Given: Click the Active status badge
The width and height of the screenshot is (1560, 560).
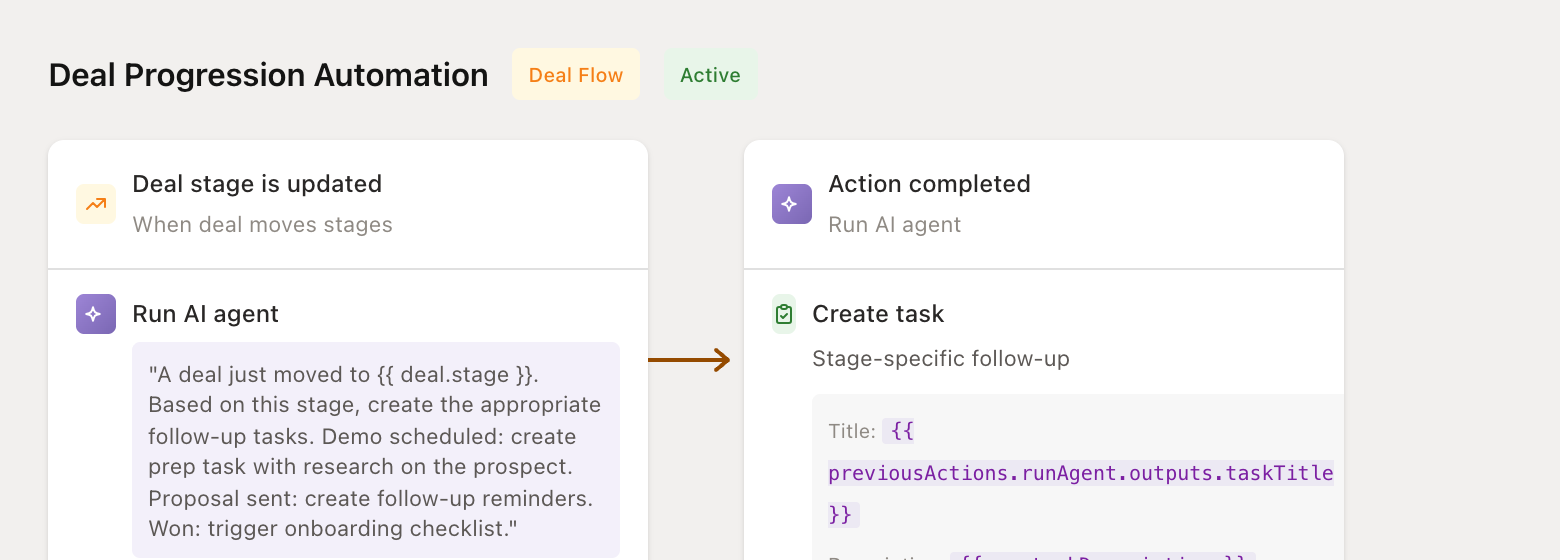Looking at the screenshot, I should 710,75.
